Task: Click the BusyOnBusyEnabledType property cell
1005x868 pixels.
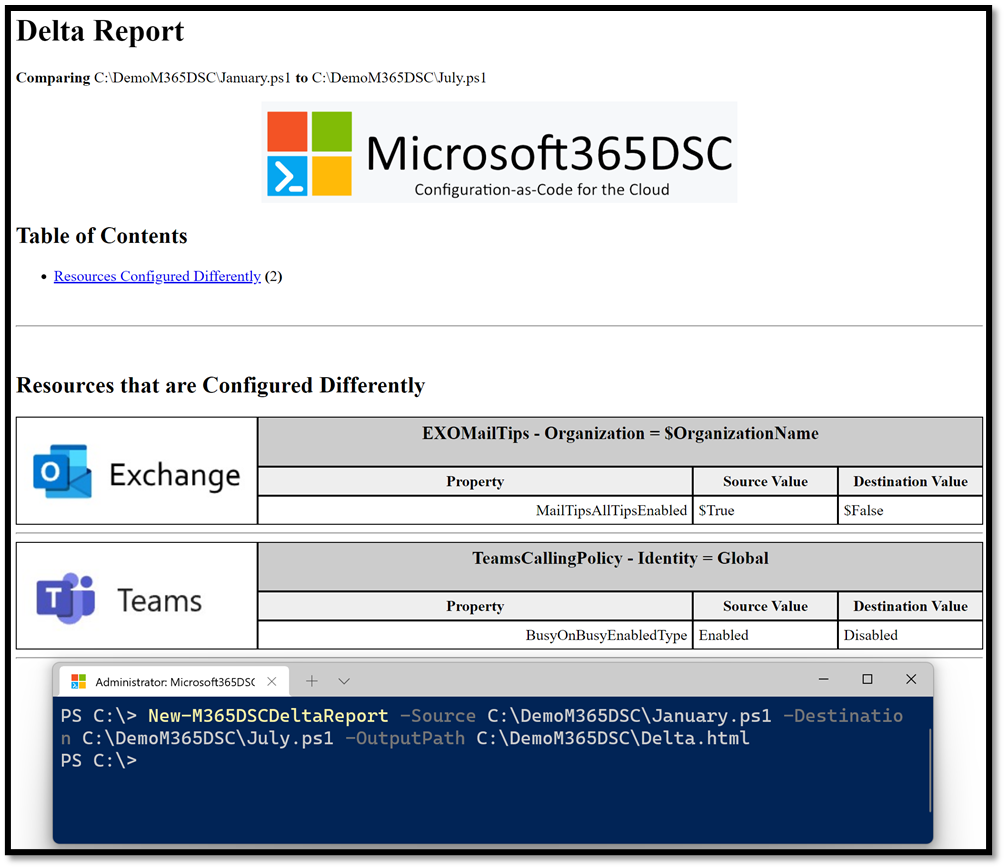Action: 475,635
